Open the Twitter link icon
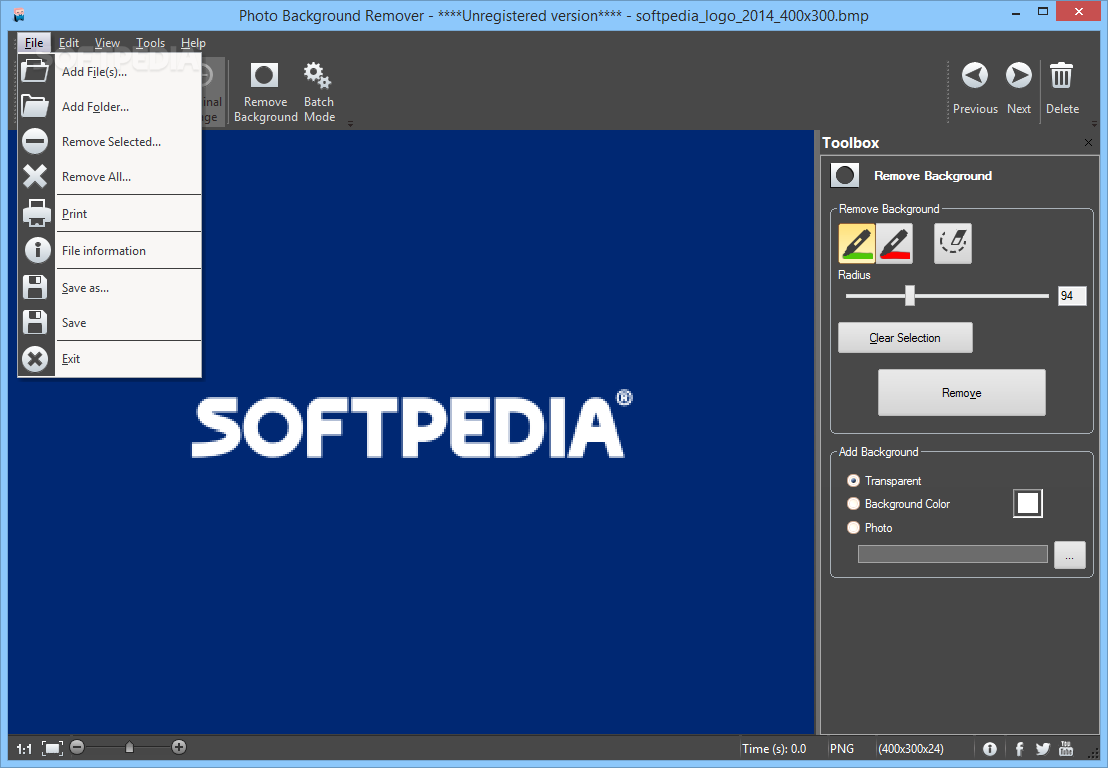 [1043, 749]
